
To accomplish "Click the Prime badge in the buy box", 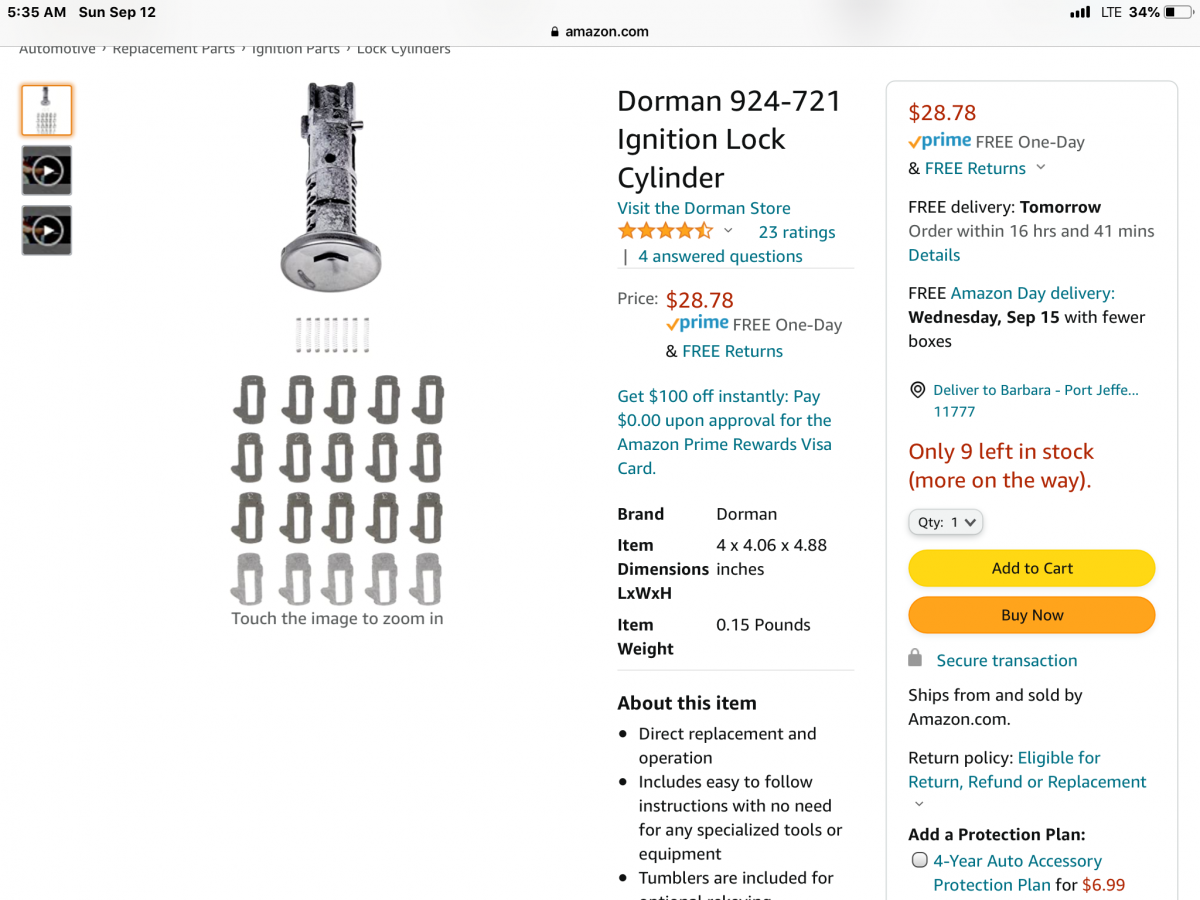I will (x=940, y=141).
